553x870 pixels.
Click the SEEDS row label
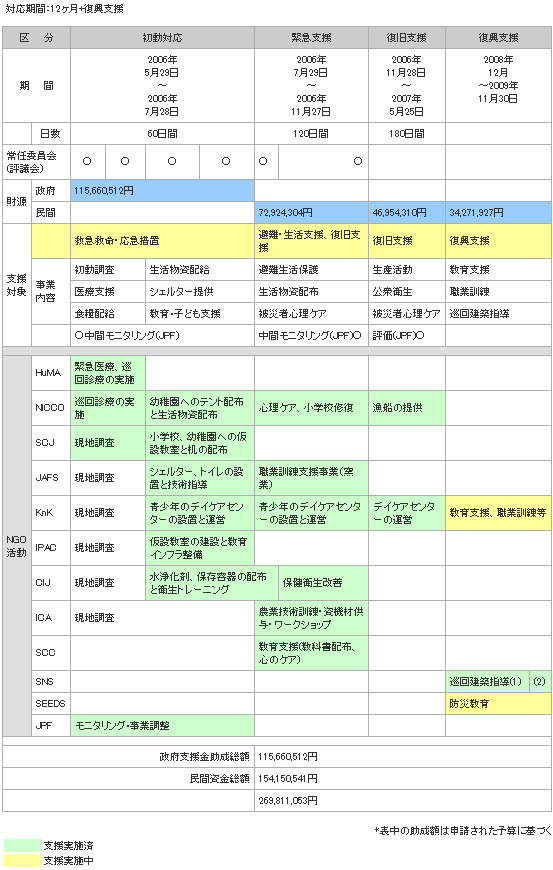tap(50, 704)
